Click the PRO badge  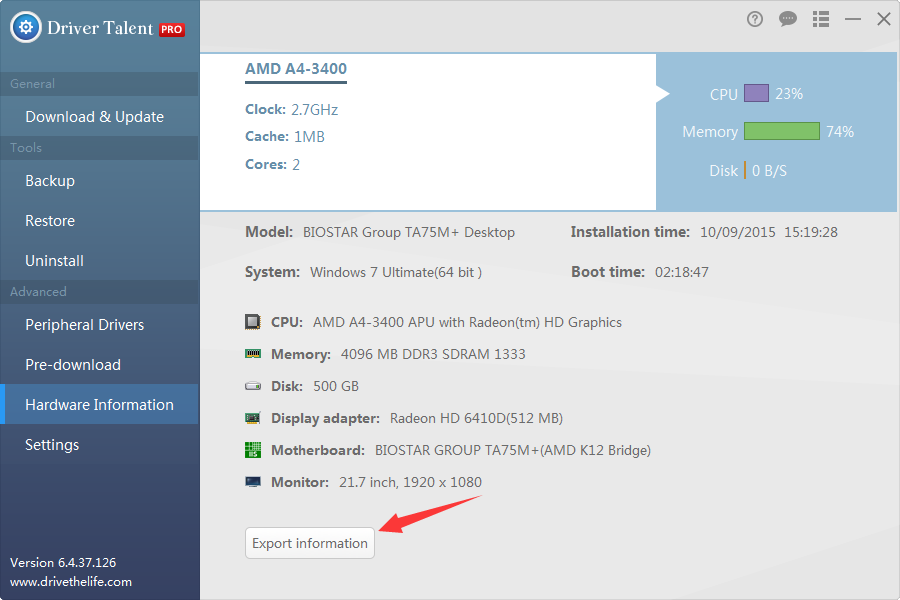point(172,29)
